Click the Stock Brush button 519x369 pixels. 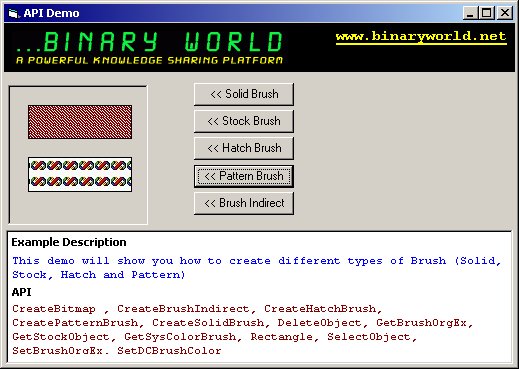244,121
